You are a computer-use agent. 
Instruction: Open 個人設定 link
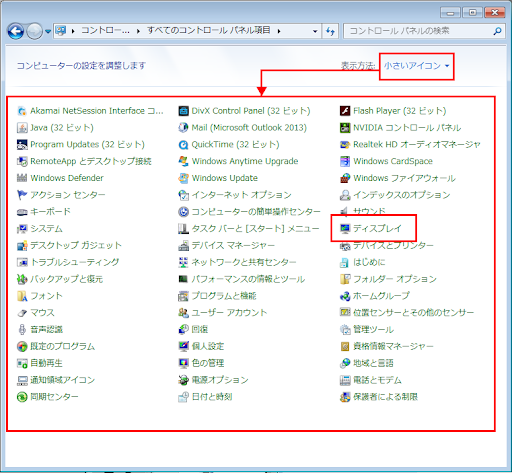point(208,346)
